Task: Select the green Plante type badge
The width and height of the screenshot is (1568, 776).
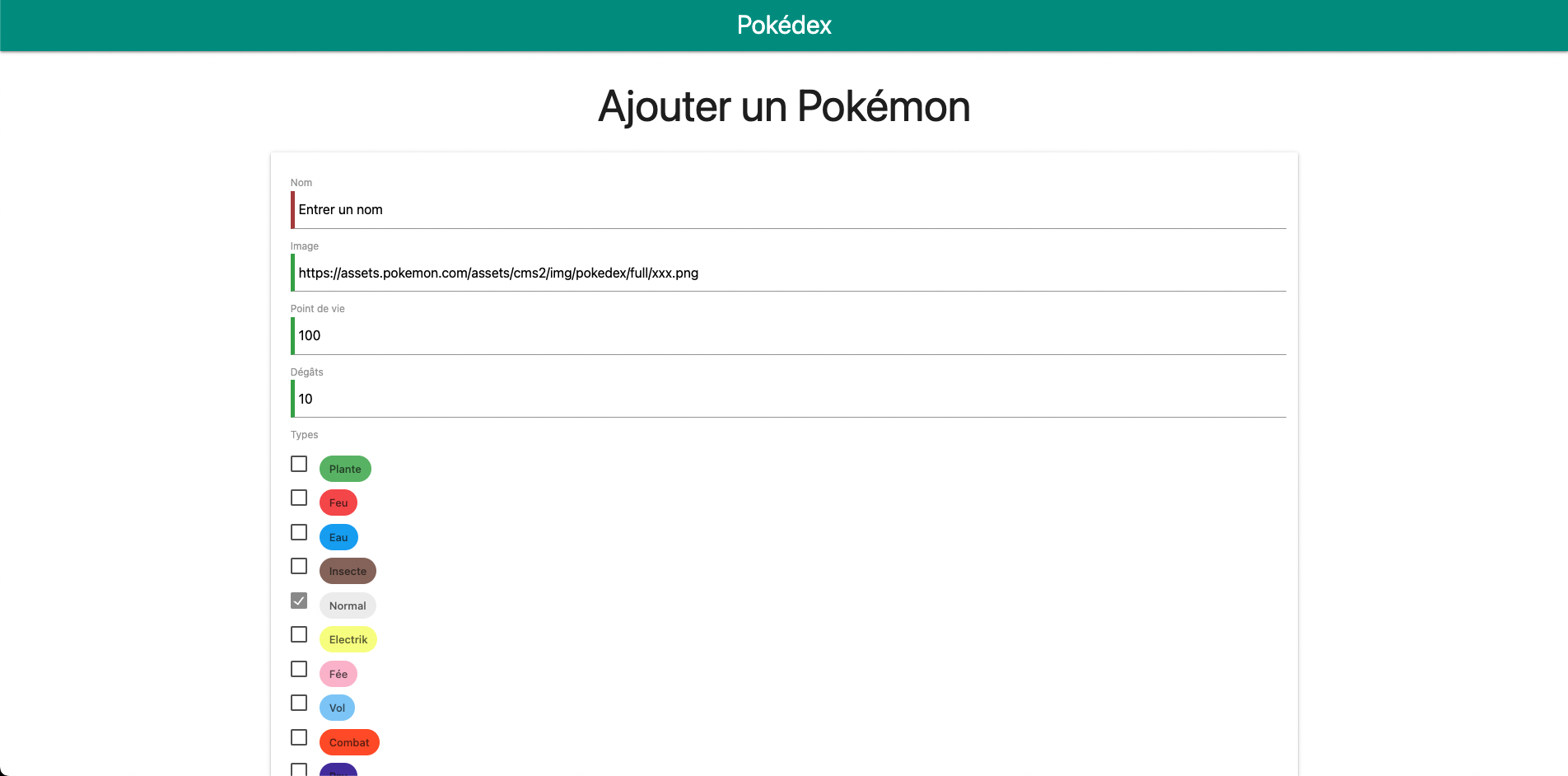Action: coord(345,468)
